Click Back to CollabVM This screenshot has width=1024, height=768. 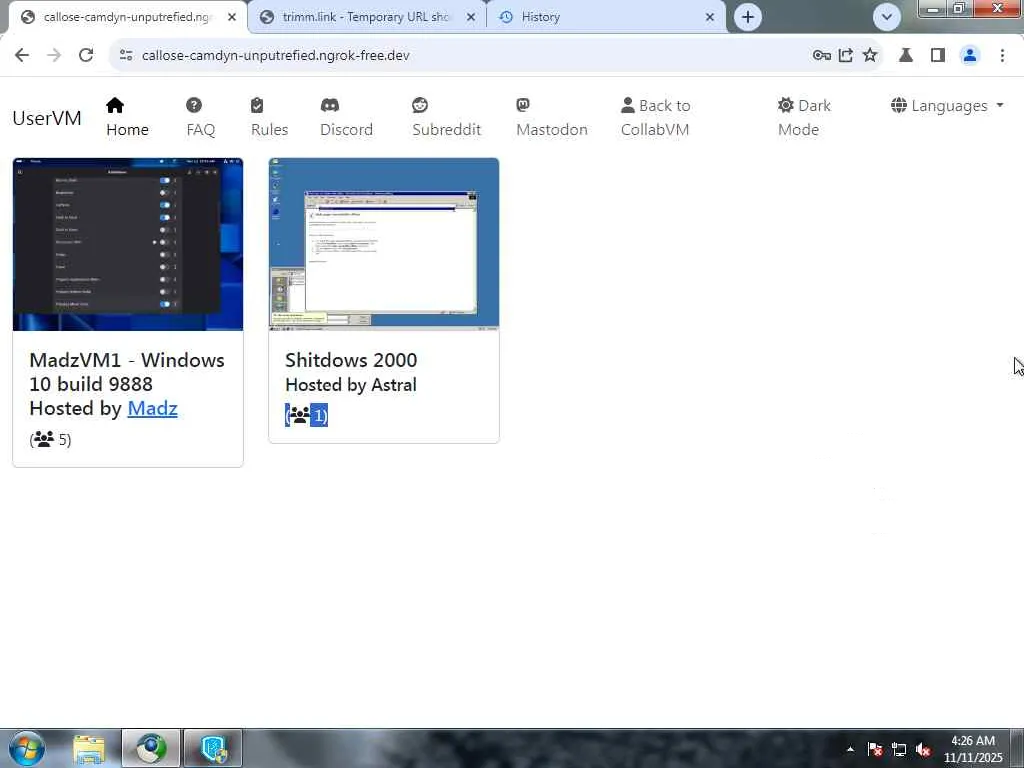point(656,118)
